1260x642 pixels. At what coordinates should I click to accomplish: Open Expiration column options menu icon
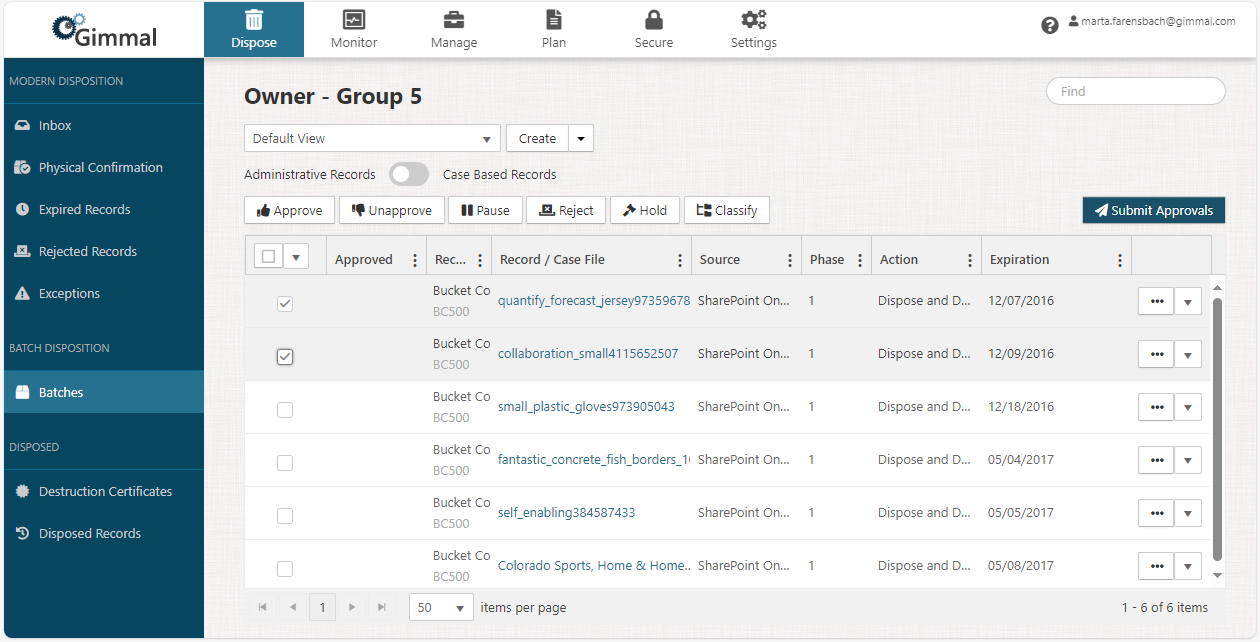(1119, 260)
